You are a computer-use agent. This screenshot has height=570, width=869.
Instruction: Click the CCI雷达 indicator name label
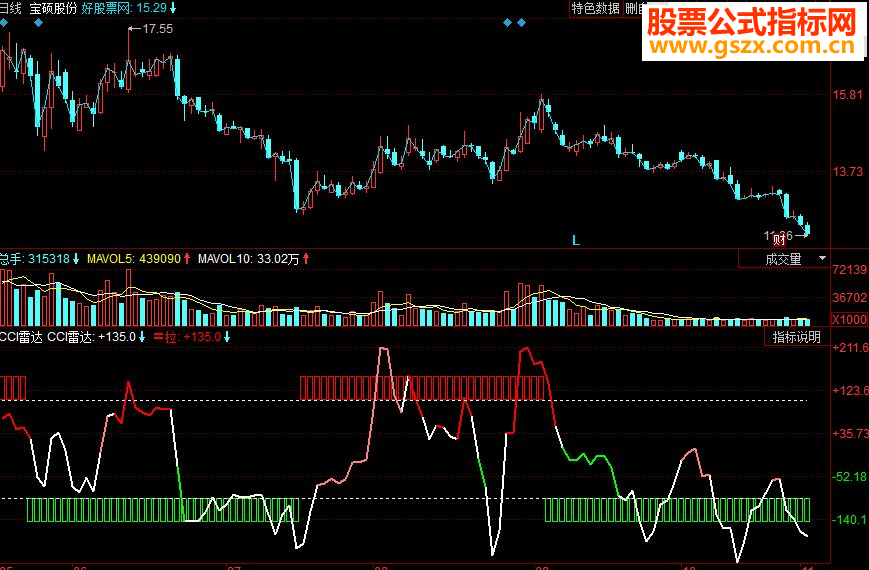pos(21,337)
